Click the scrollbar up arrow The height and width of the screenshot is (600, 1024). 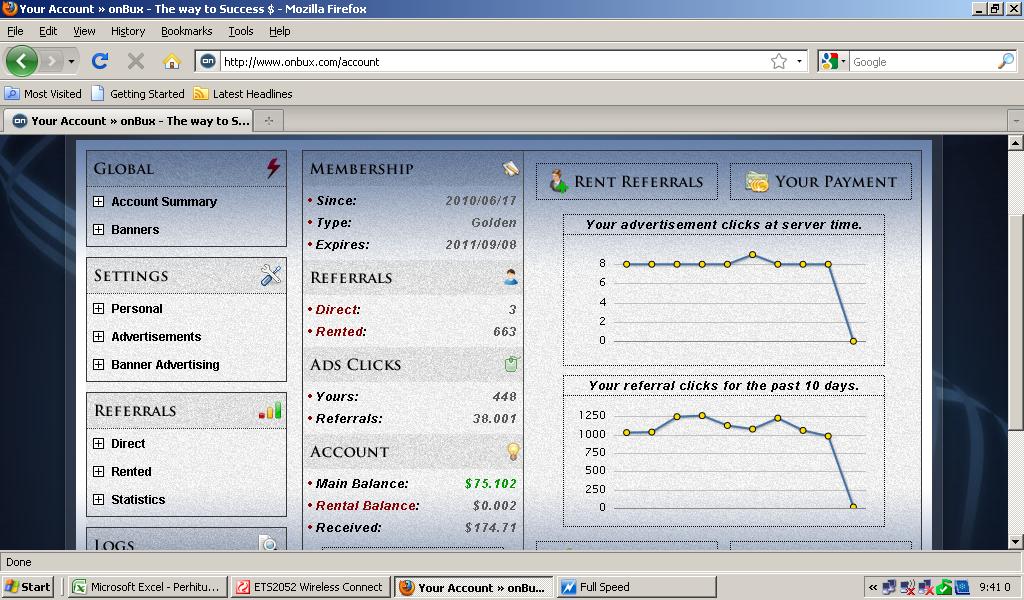point(1015,142)
